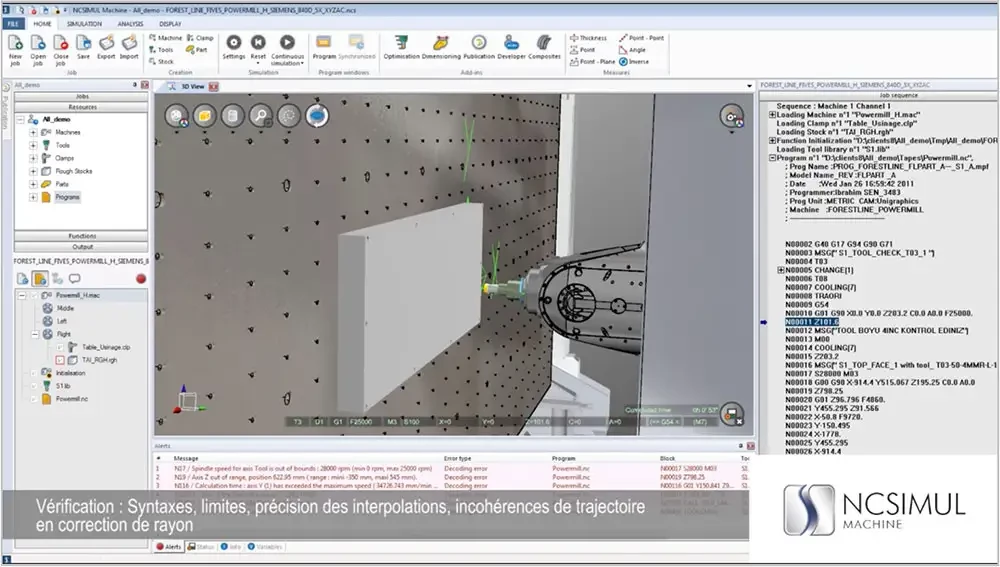This screenshot has width=1000, height=567.
Task: Select Point - Plane measure tool
Action: pyautogui.click(x=592, y=62)
